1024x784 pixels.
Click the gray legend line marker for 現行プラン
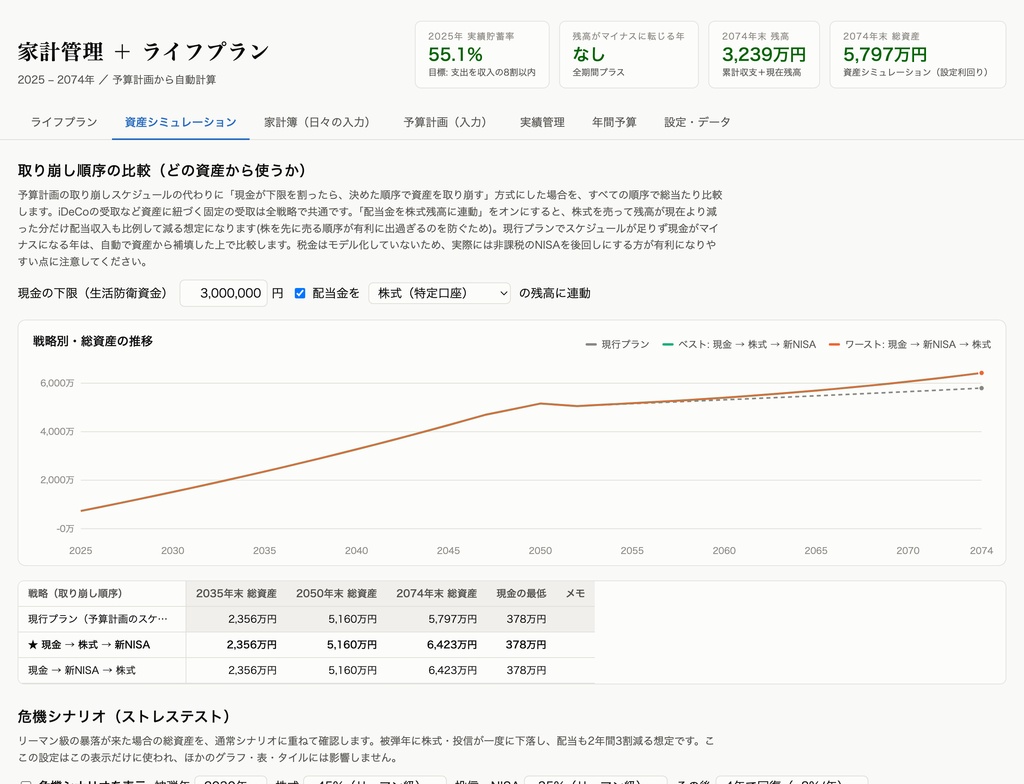point(591,344)
